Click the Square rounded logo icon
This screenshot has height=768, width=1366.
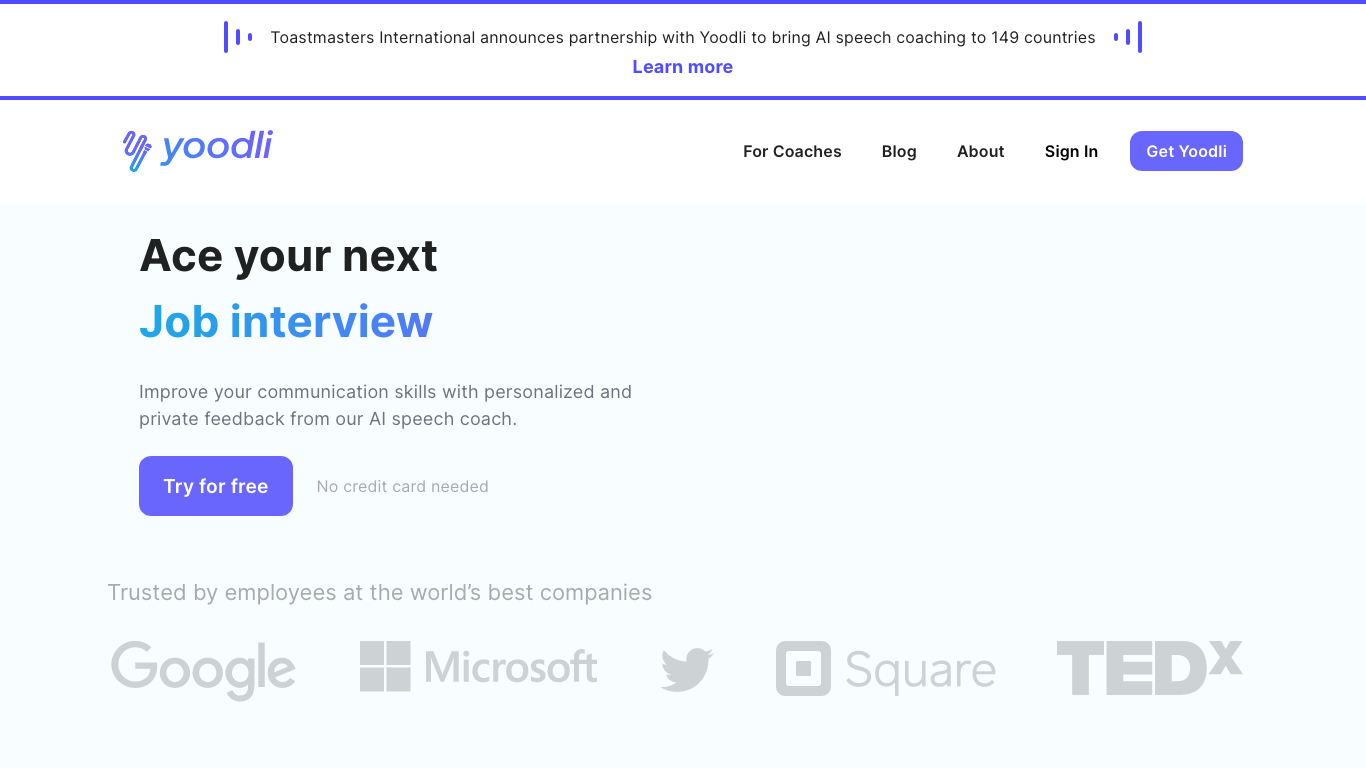click(x=802, y=669)
